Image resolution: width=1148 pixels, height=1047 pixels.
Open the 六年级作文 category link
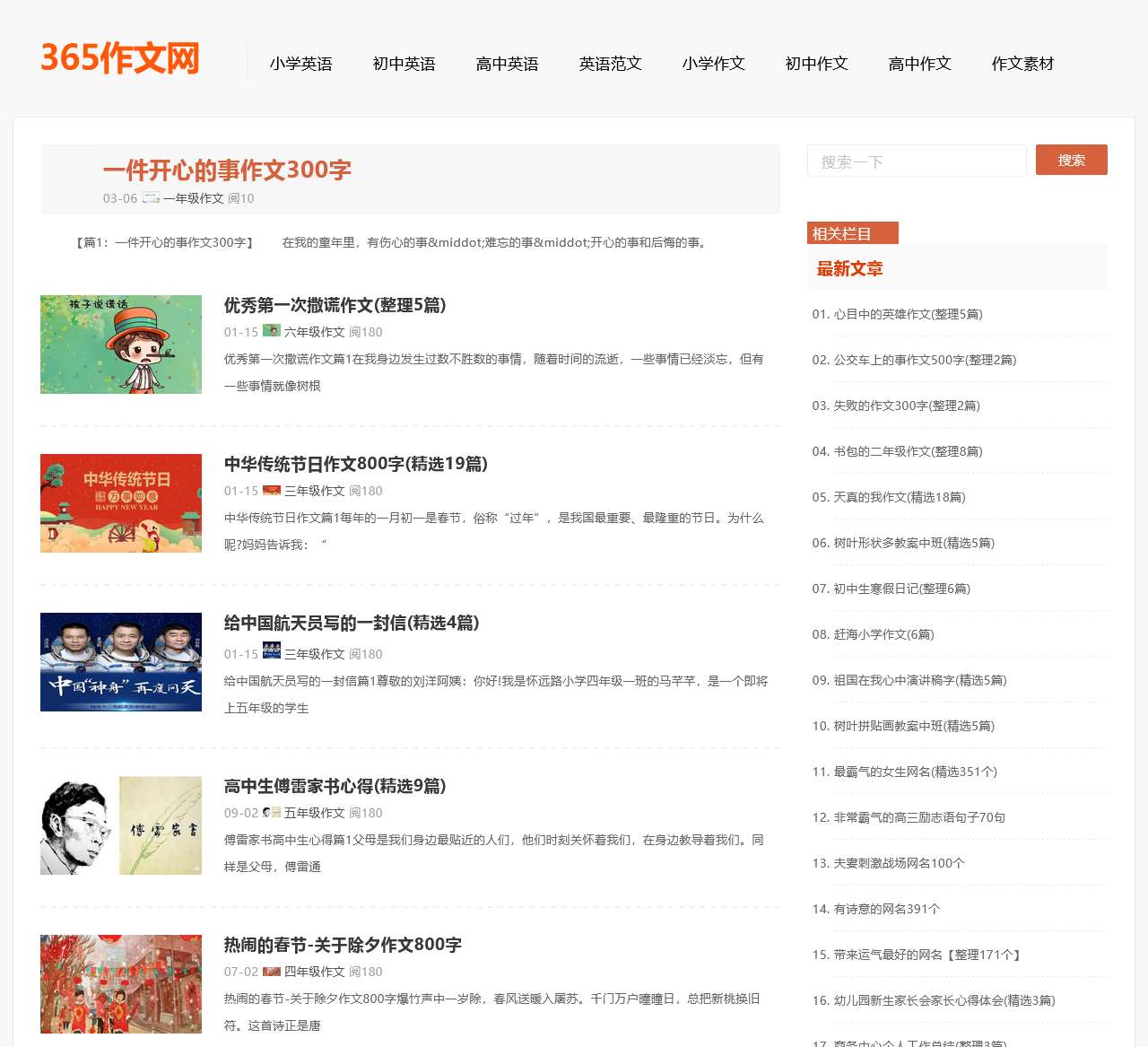(315, 332)
